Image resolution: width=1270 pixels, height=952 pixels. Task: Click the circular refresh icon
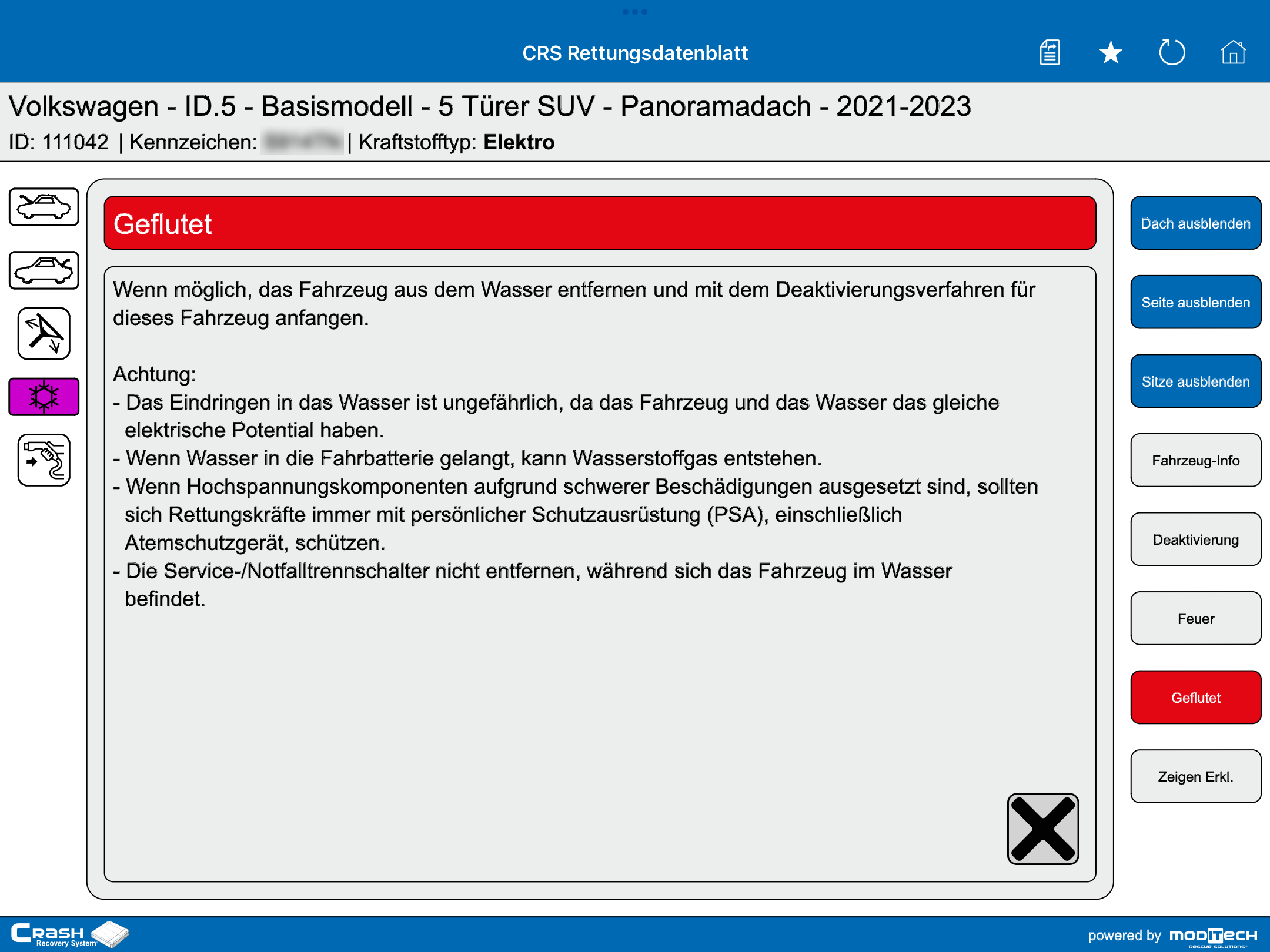tap(1172, 52)
